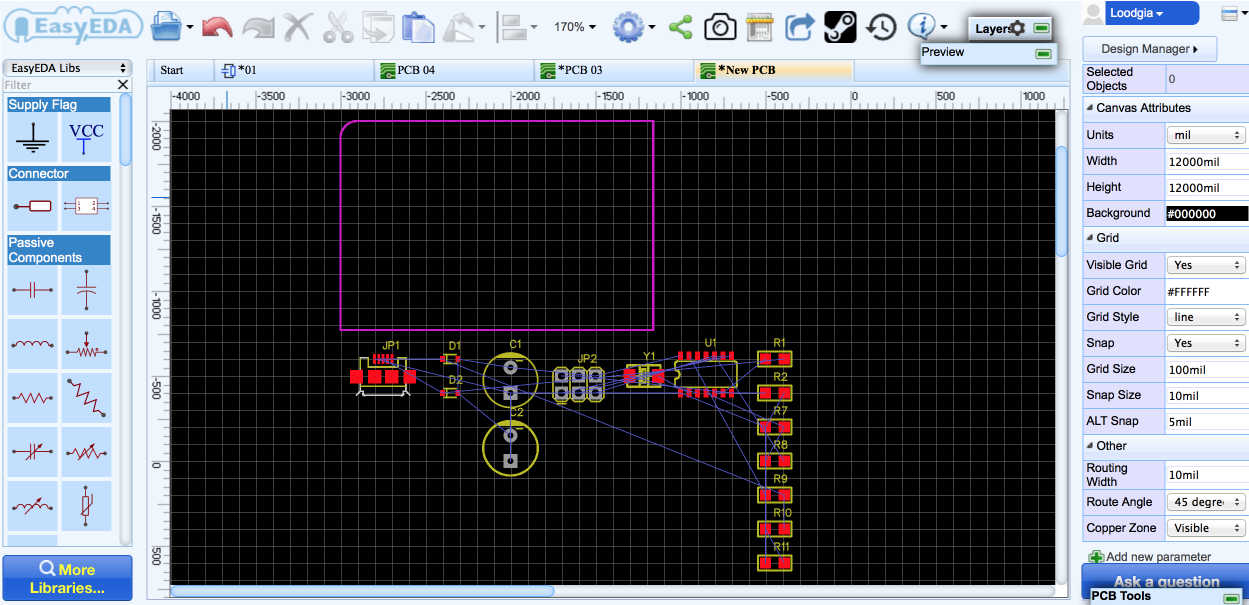Select the polarized capacitor symbol
This screenshot has height=605, width=1249.
coord(86,291)
